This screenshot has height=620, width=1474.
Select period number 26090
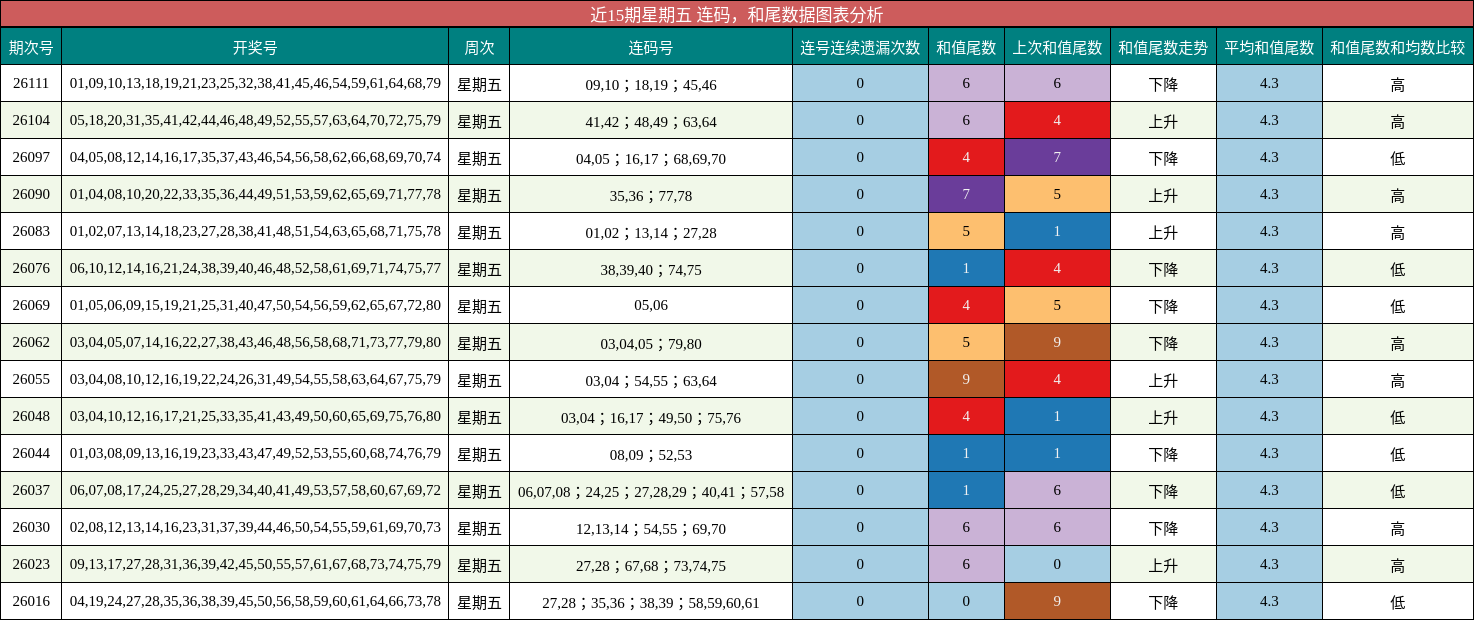[x=31, y=195]
